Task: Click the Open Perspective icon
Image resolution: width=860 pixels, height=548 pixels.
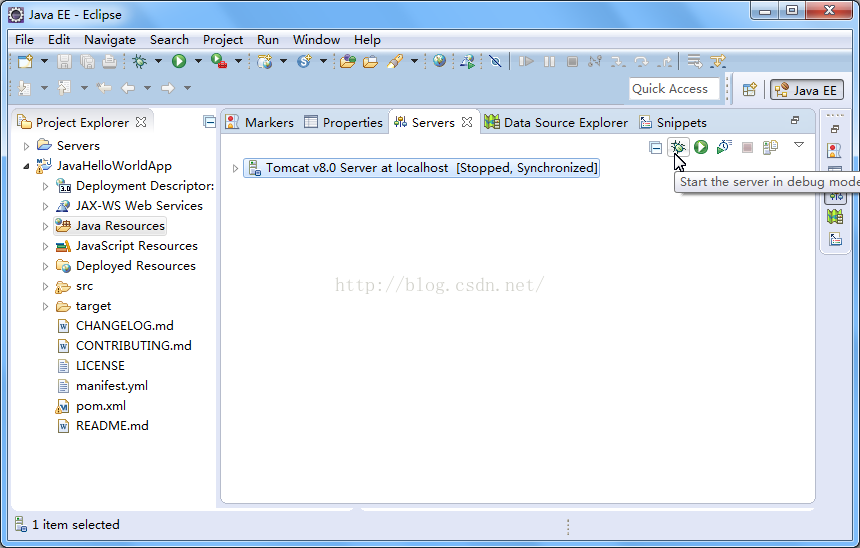Action: 749,89
